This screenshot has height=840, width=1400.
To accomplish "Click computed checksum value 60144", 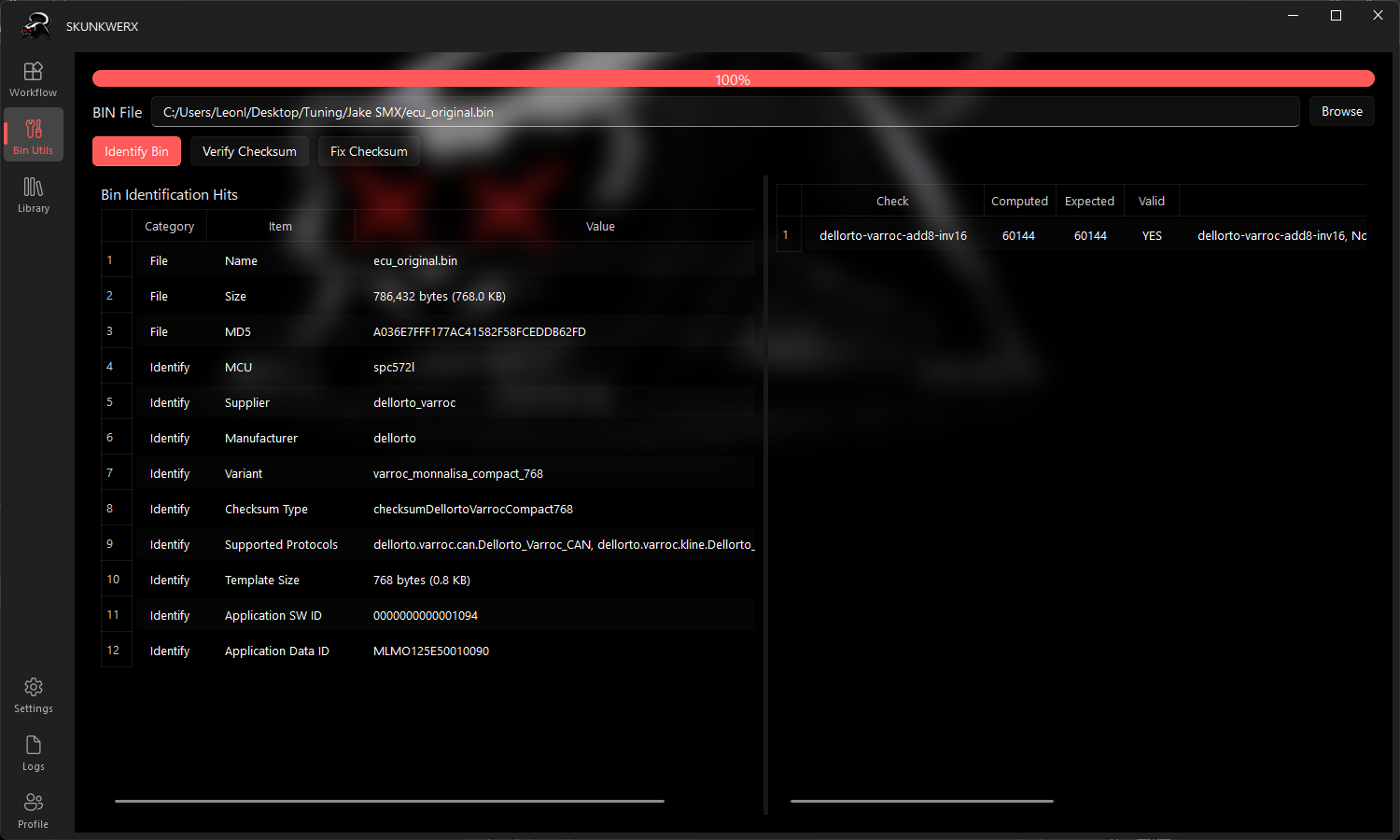I will (x=1019, y=235).
